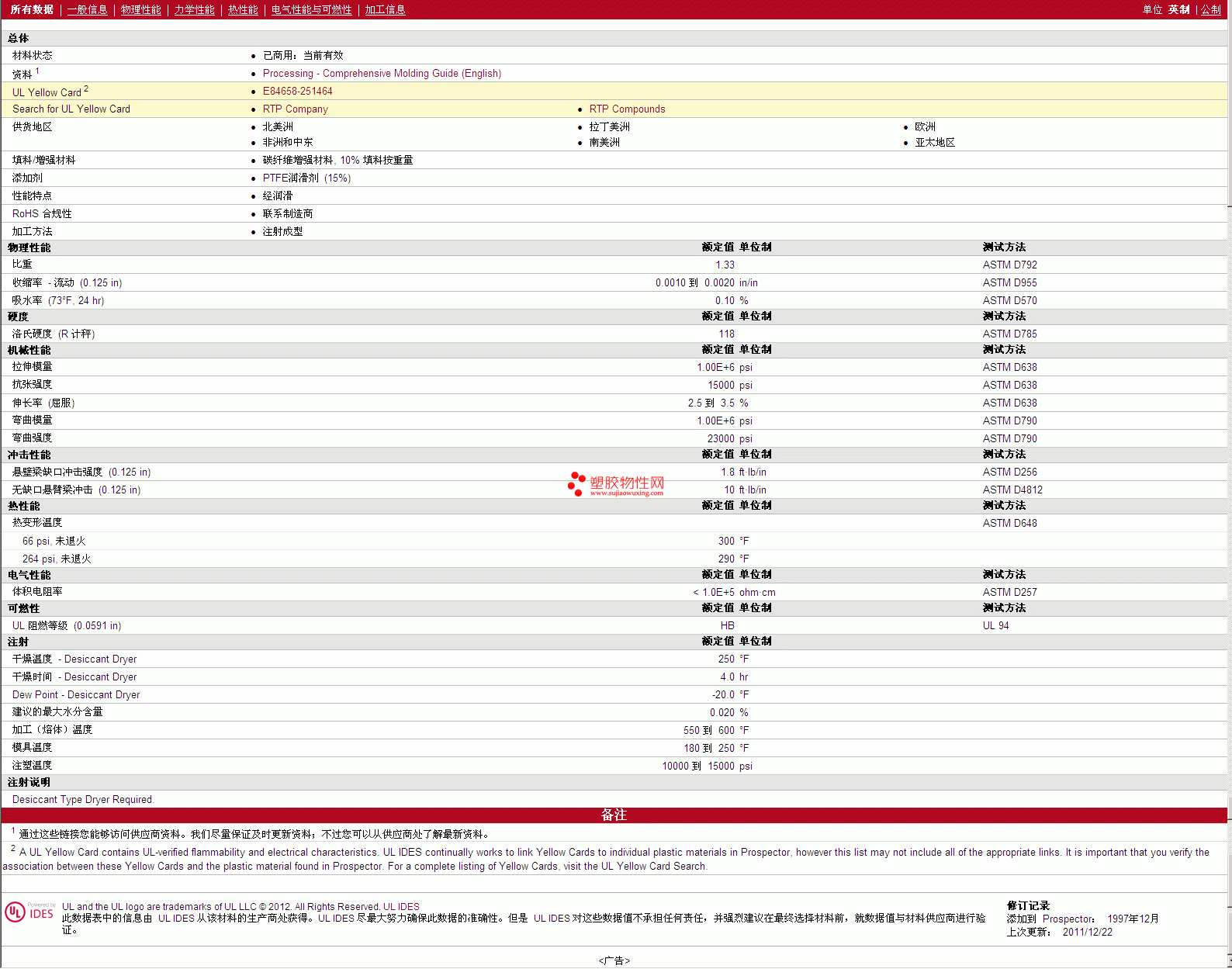The width and height of the screenshot is (1232, 969).
Task: Switch to the 电气性能与可燃性 tab
Action: (x=312, y=9)
